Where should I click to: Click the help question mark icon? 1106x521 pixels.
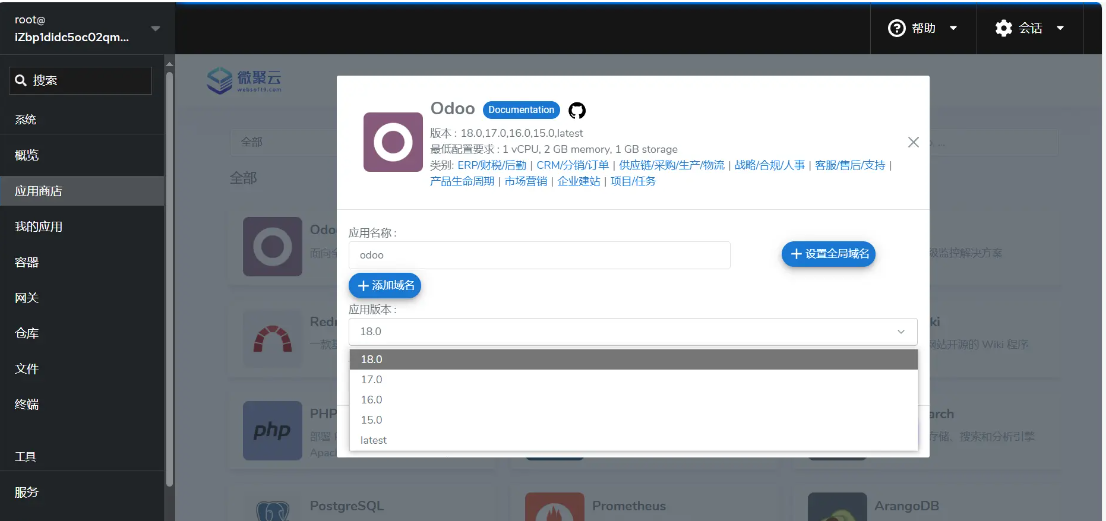[x=897, y=28]
